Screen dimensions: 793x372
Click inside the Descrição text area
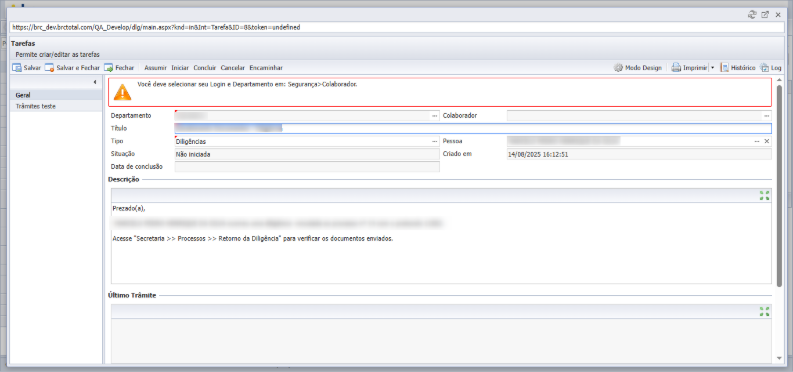tap(441, 243)
